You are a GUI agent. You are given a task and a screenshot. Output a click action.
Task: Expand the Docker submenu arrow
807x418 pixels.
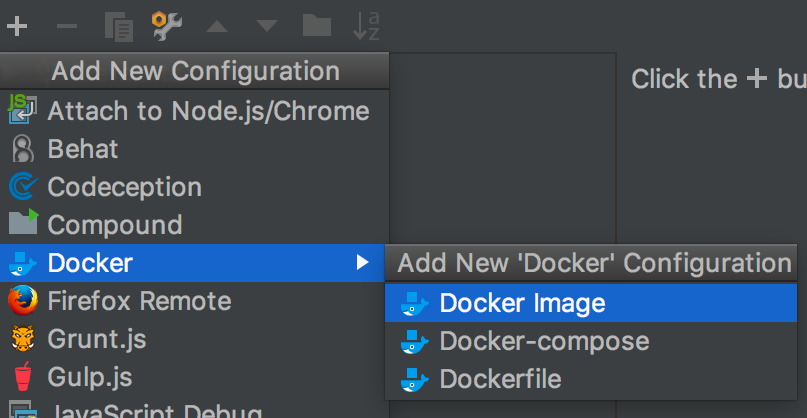coord(362,263)
